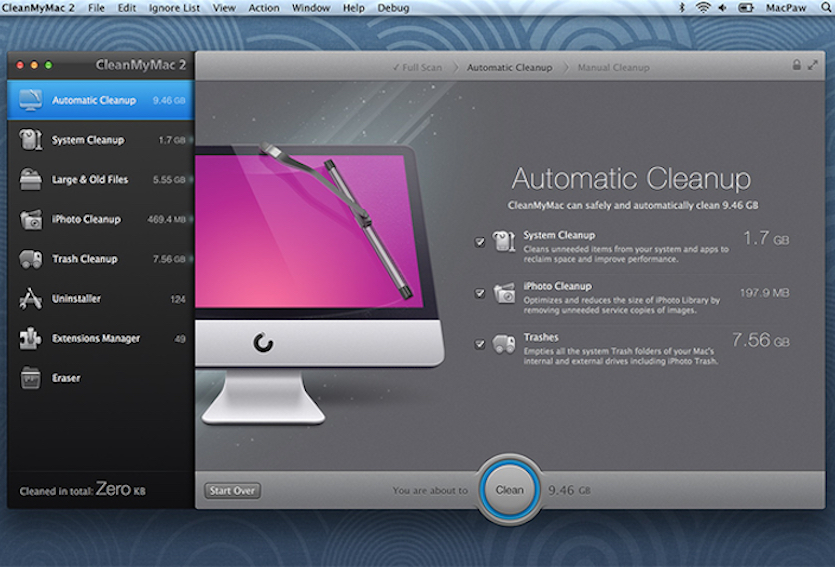
Task: Go to the Full Scan step
Action: [418, 68]
